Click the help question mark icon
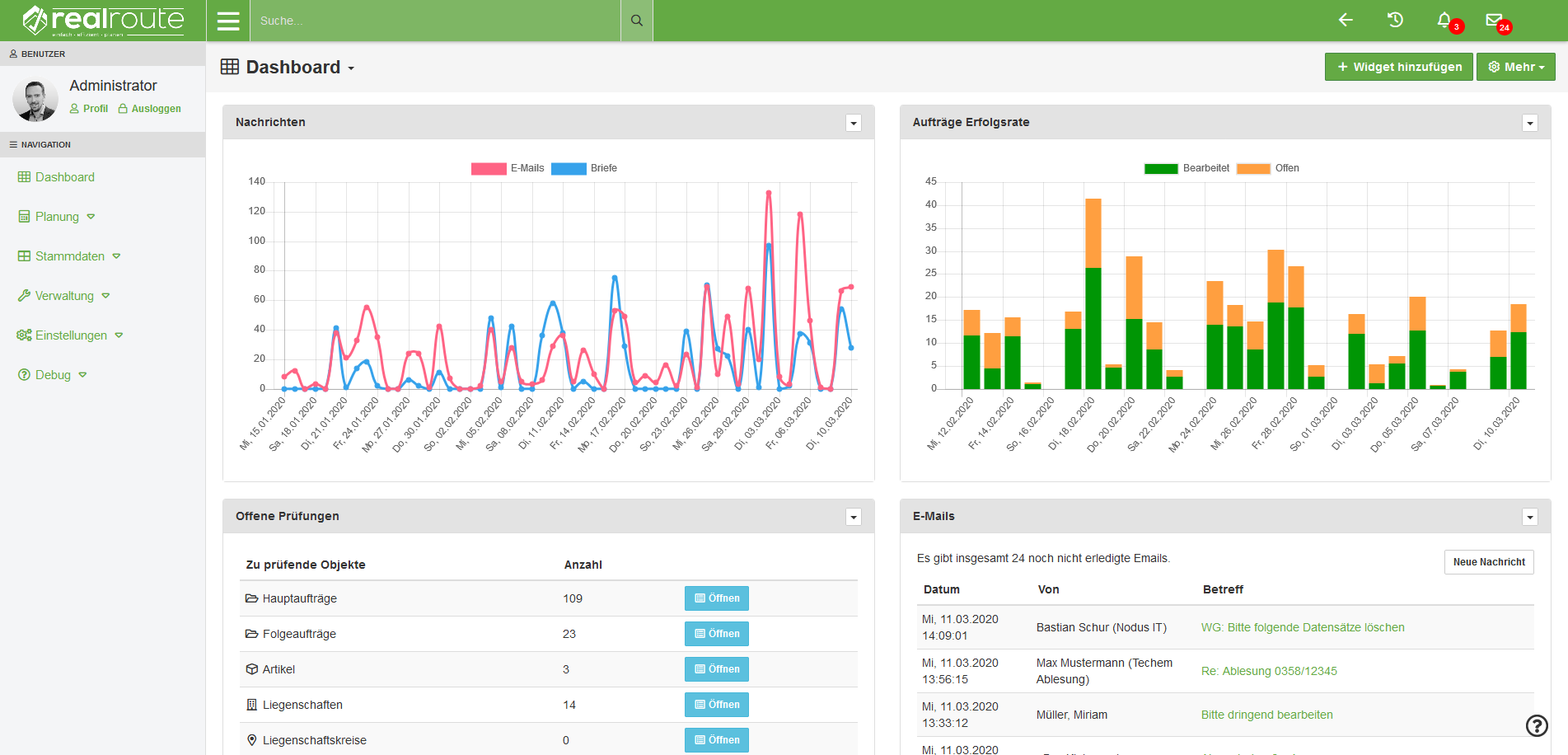Screen dimensions: 1568x755 1537,725
